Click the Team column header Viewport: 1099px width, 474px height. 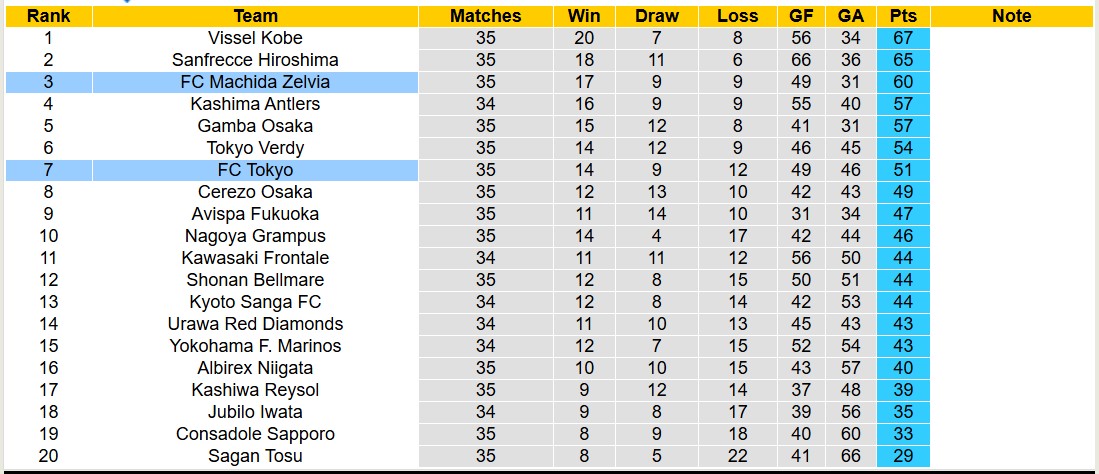click(x=255, y=16)
